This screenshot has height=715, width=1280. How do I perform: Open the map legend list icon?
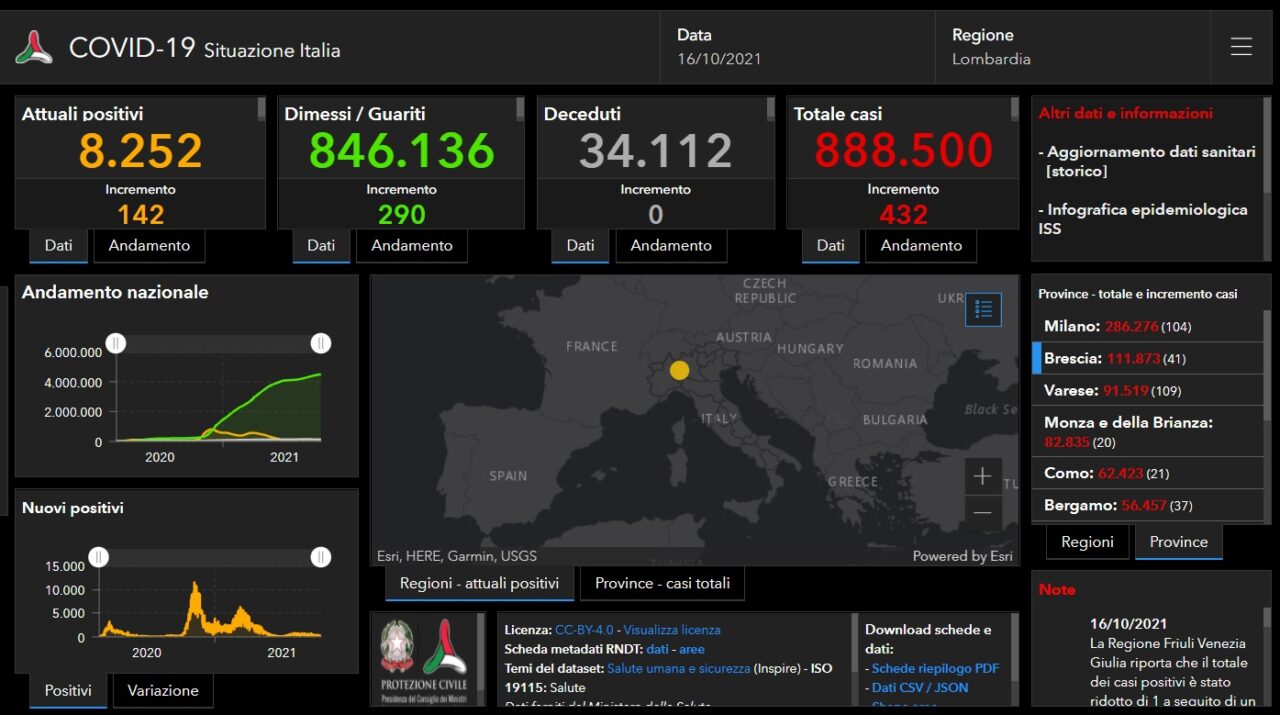tap(982, 310)
